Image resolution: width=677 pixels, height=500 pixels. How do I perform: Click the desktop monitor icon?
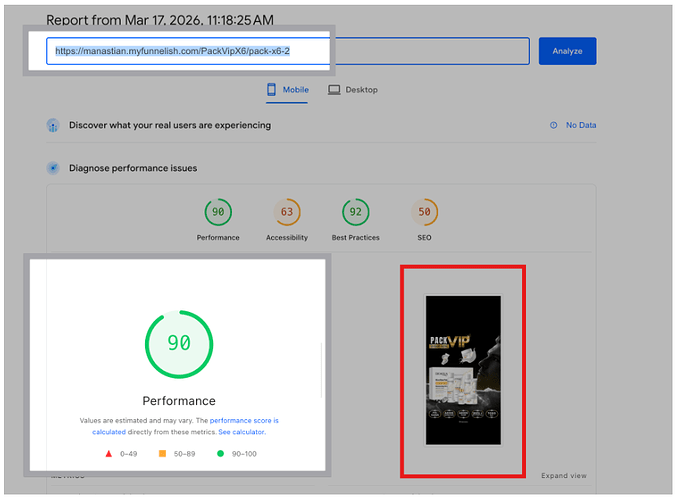pos(334,90)
